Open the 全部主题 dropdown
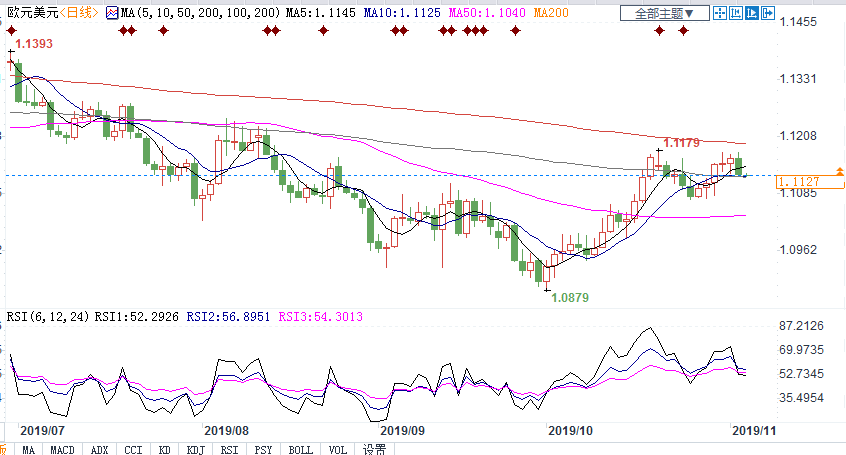The width and height of the screenshot is (846, 455). 664,13
